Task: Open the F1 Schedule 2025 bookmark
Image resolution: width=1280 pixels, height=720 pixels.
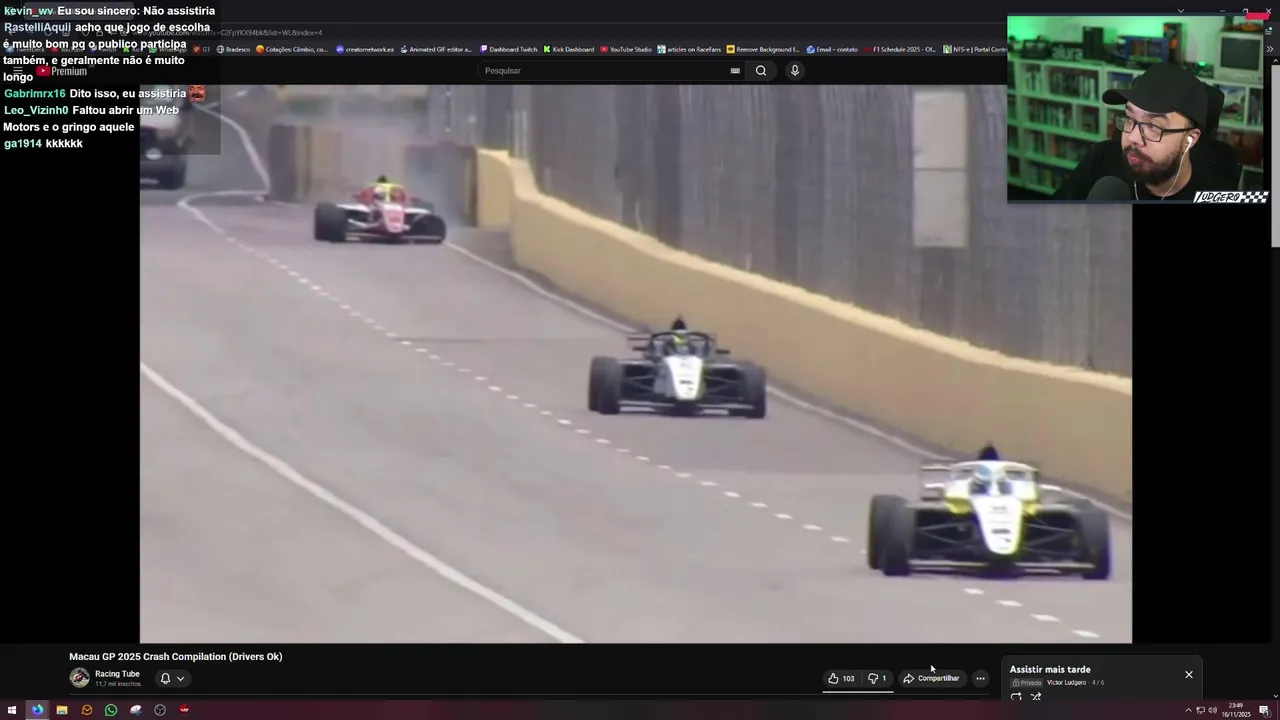Action: tap(901, 49)
